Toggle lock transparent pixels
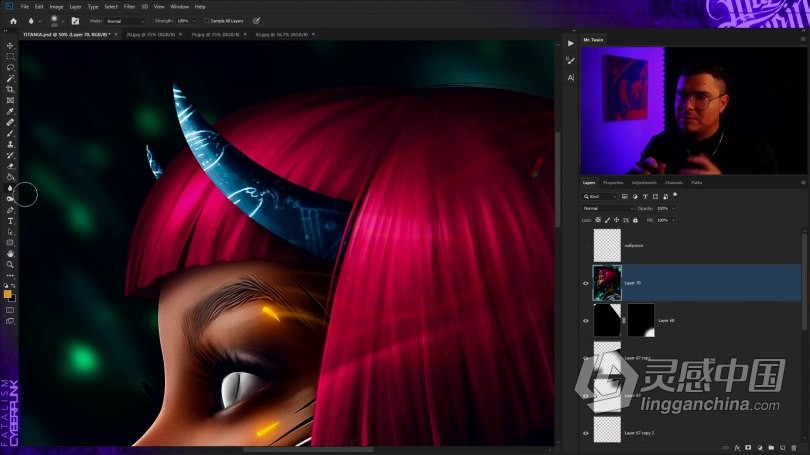The image size is (810, 455). point(598,221)
